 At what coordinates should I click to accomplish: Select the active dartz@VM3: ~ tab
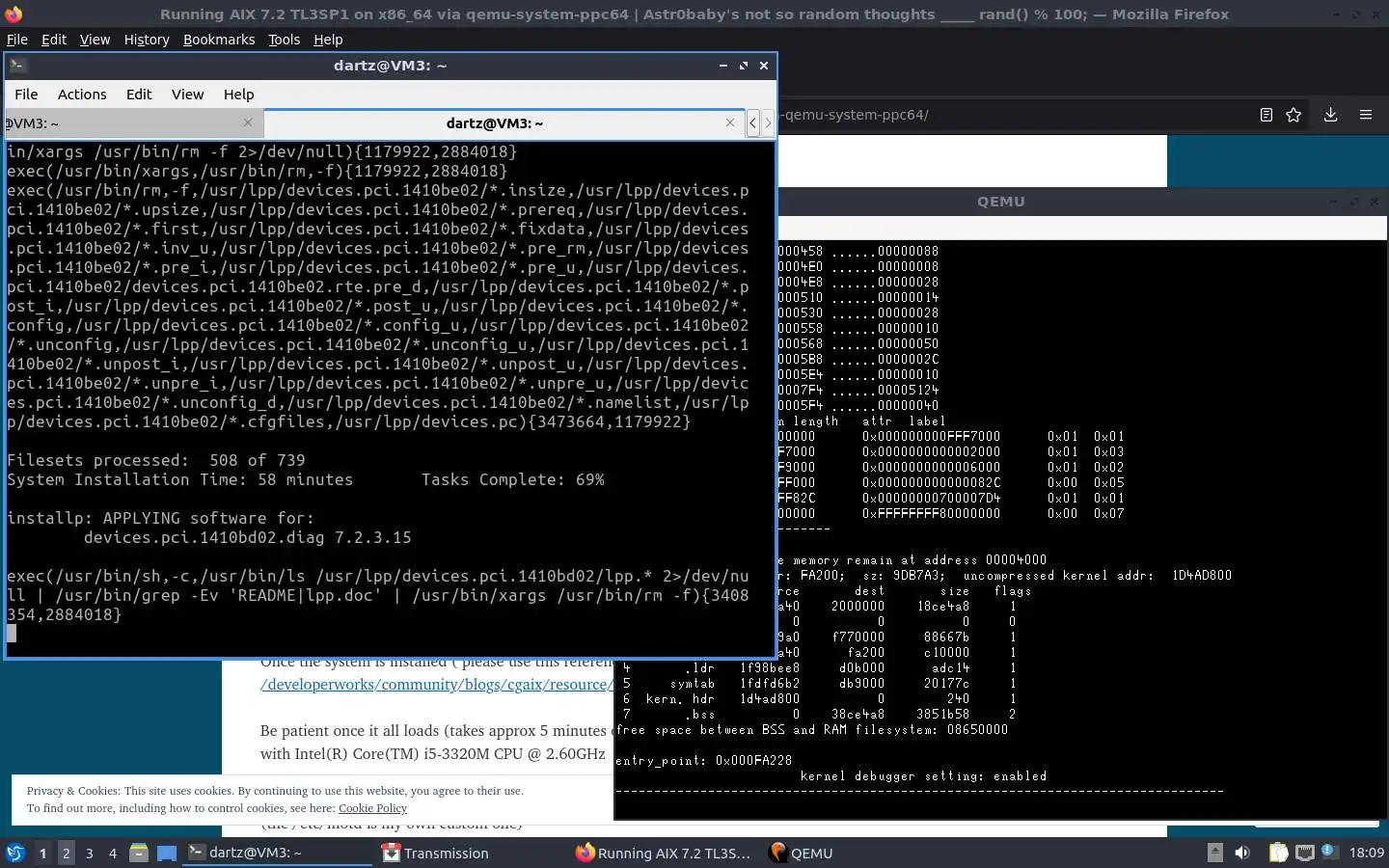click(504, 123)
